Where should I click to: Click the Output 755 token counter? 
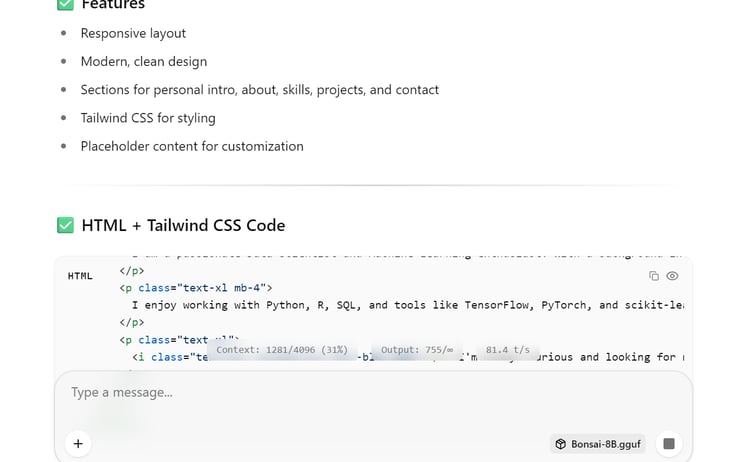417,350
